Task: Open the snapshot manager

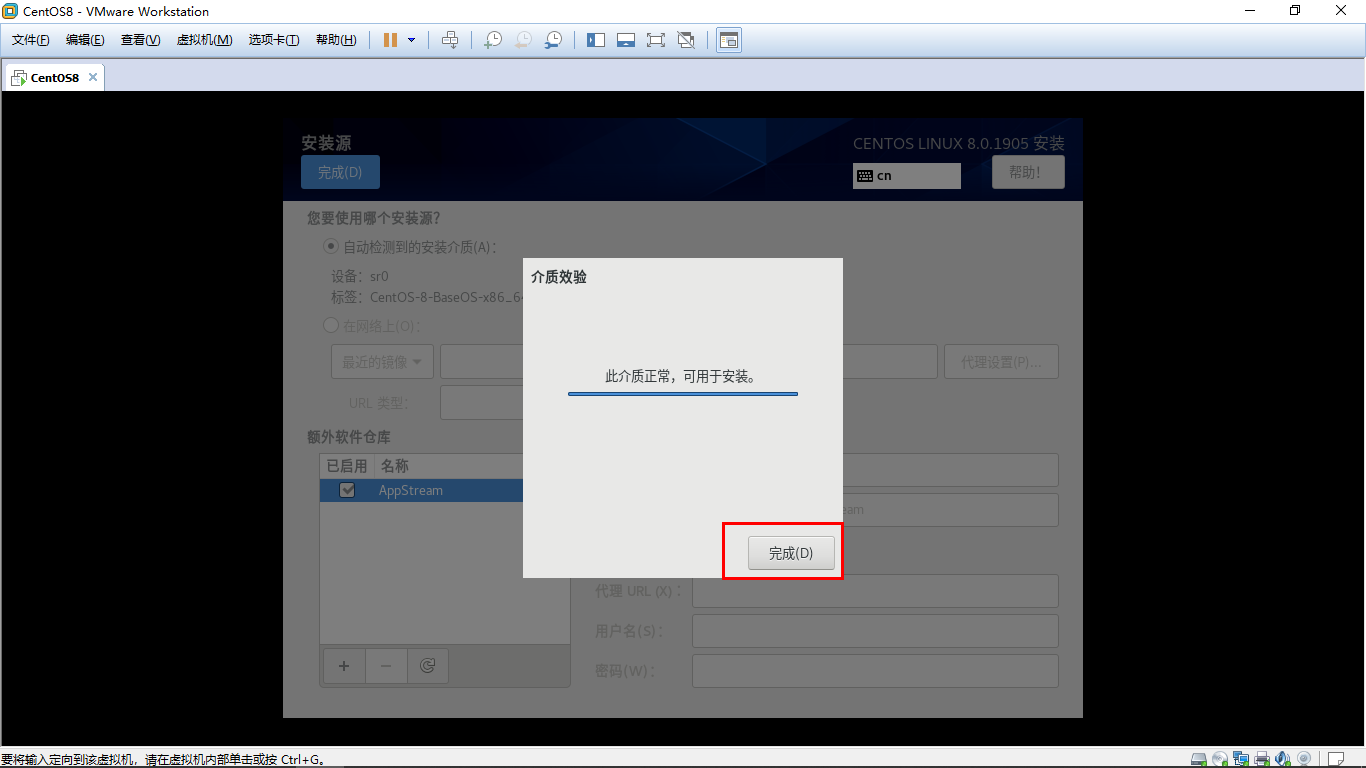Action: click(x=553, y=40)
